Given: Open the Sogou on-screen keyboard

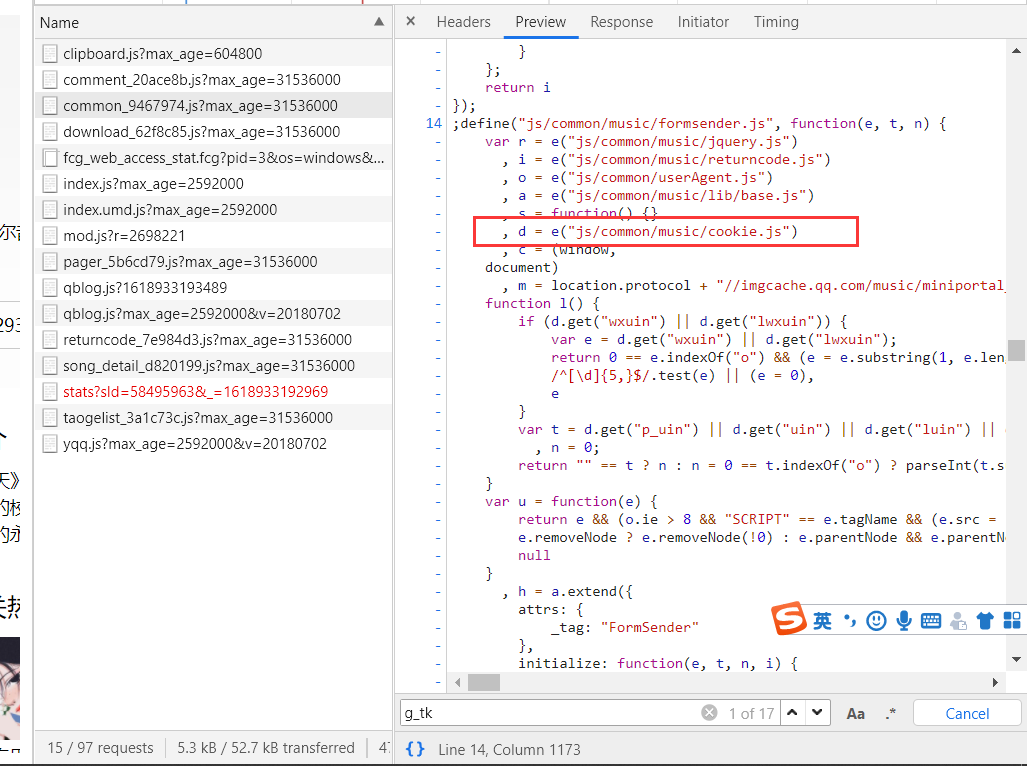Looking at the screenshot, I should coord(931,620).
